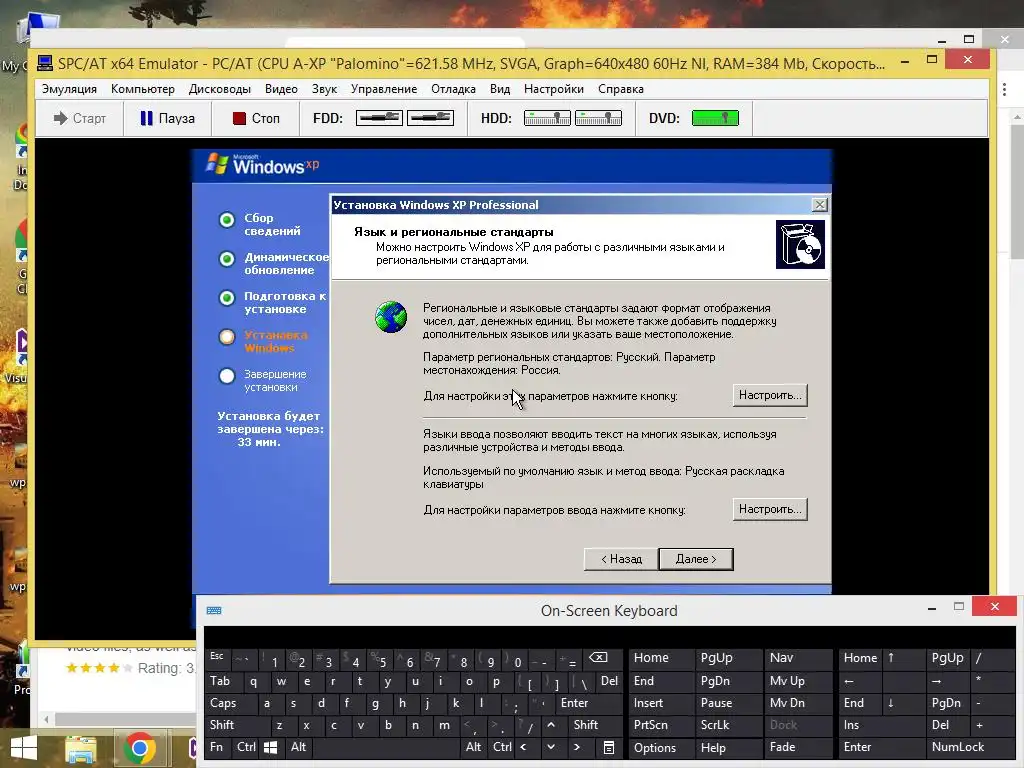This screenshot has width=1024, height=768.
Task: Tap the up arrow key beside Shift
Action: coord(551,725)
